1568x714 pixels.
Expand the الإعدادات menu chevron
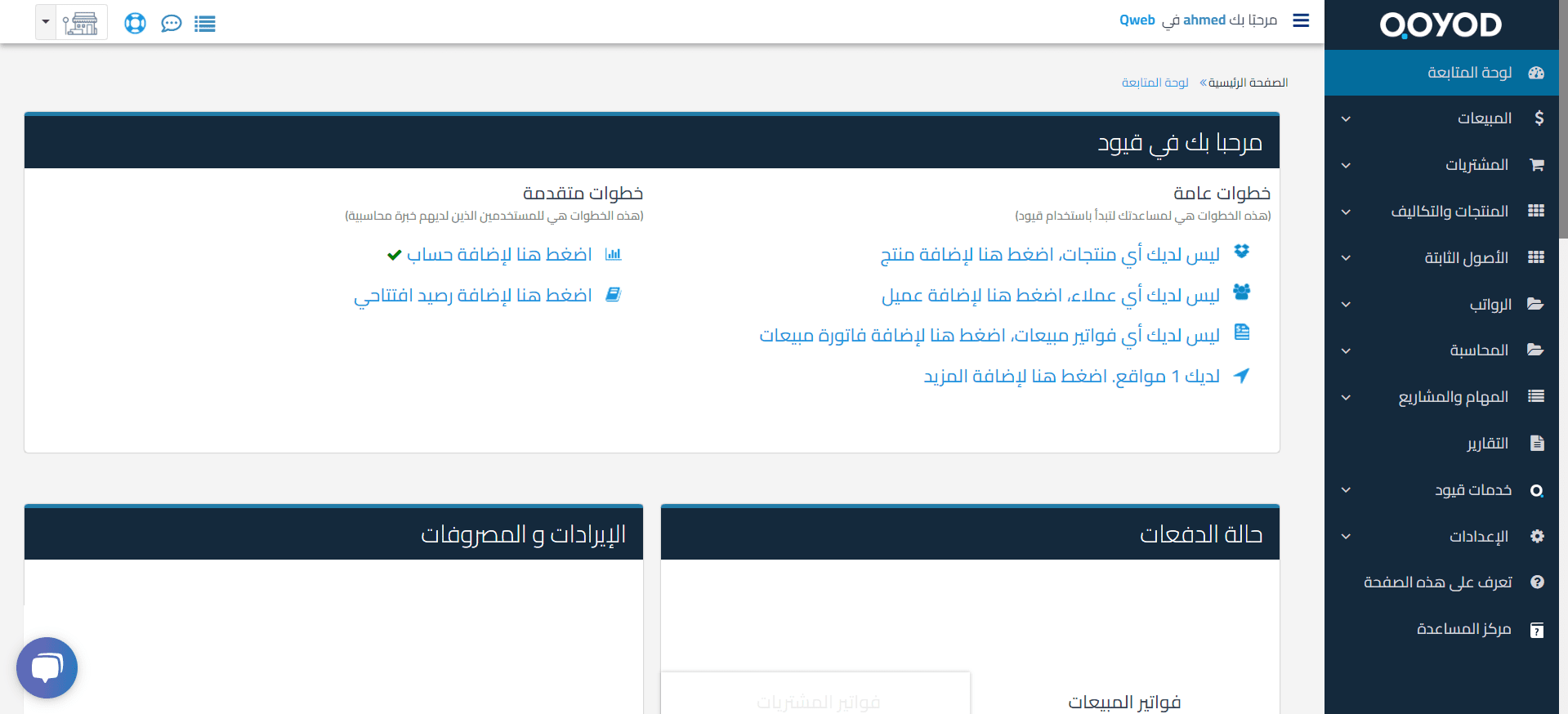point(1346,537)
